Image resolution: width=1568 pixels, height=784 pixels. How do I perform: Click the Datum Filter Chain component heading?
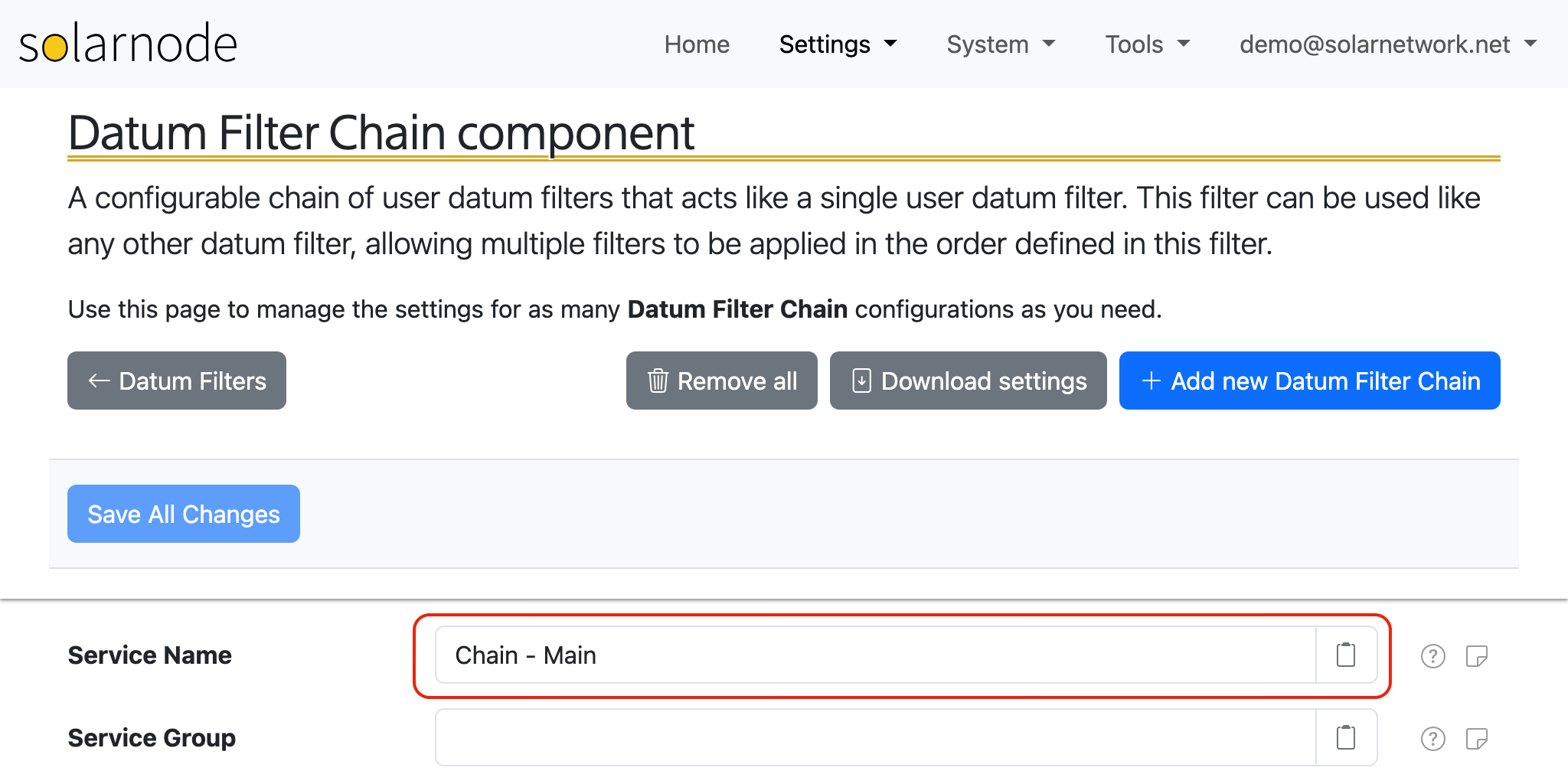click(381, 133)
